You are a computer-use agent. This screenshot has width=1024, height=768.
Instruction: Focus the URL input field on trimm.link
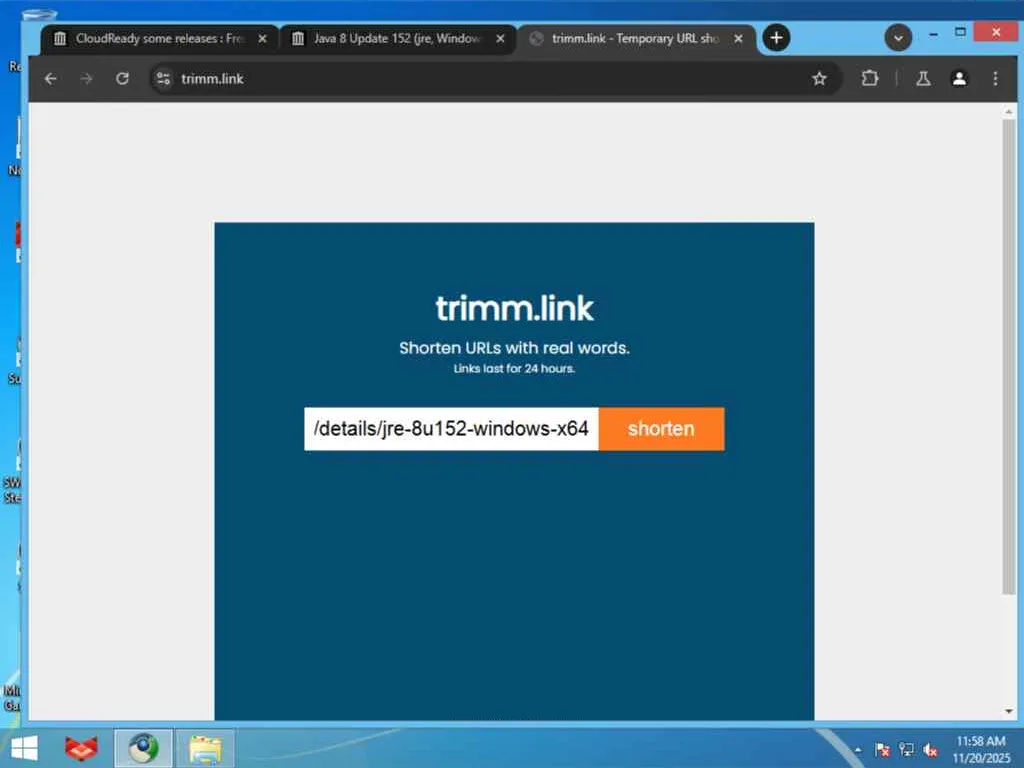pyautogui.click(x=451, y=429)
